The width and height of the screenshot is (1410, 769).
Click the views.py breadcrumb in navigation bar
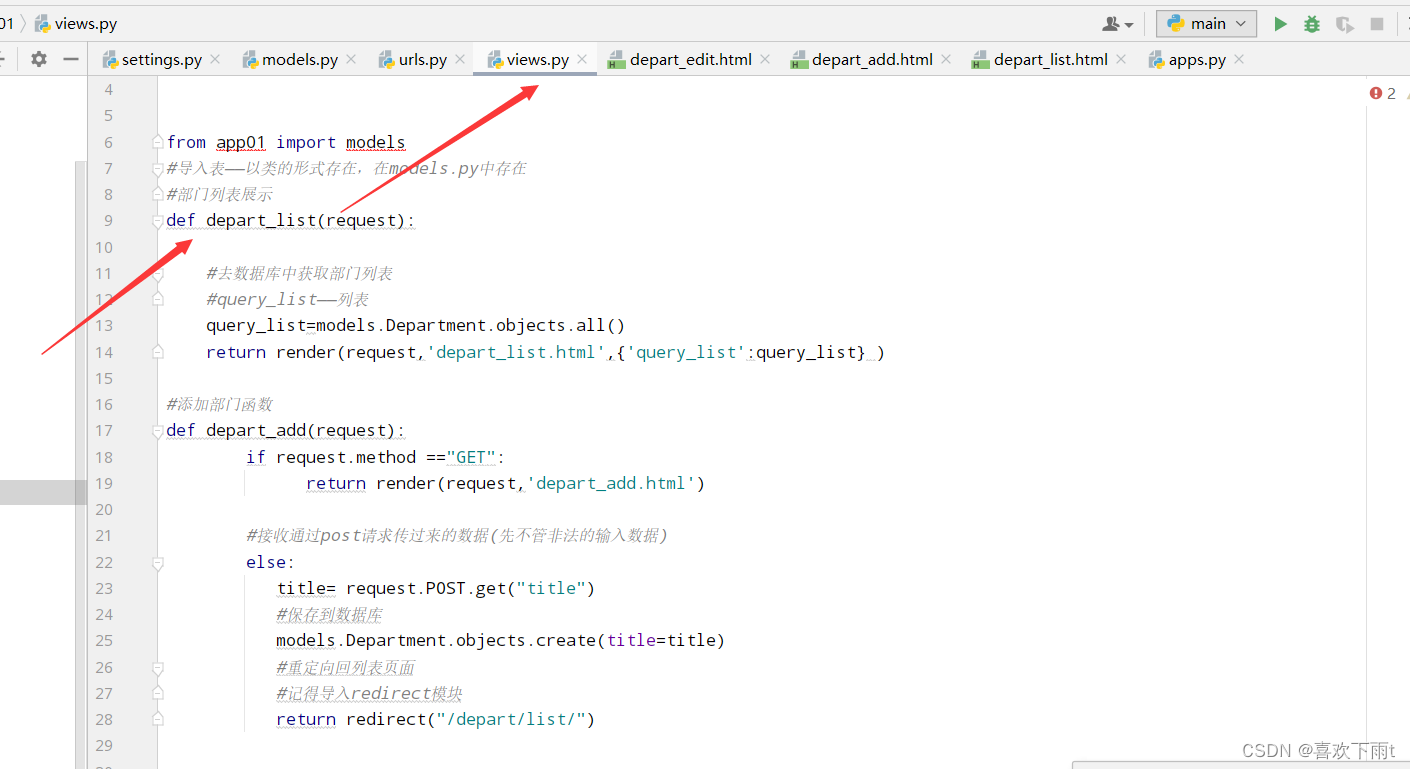(x=75, y=23)
